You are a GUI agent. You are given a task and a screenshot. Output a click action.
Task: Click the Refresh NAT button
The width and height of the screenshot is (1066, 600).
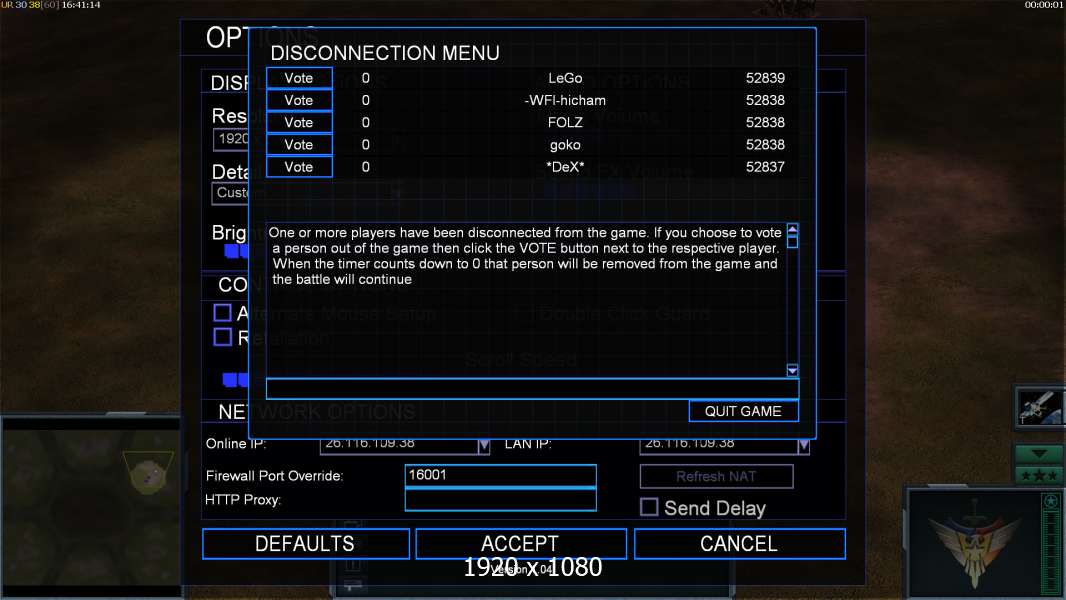pyautogui.click(x=716, y=476)
